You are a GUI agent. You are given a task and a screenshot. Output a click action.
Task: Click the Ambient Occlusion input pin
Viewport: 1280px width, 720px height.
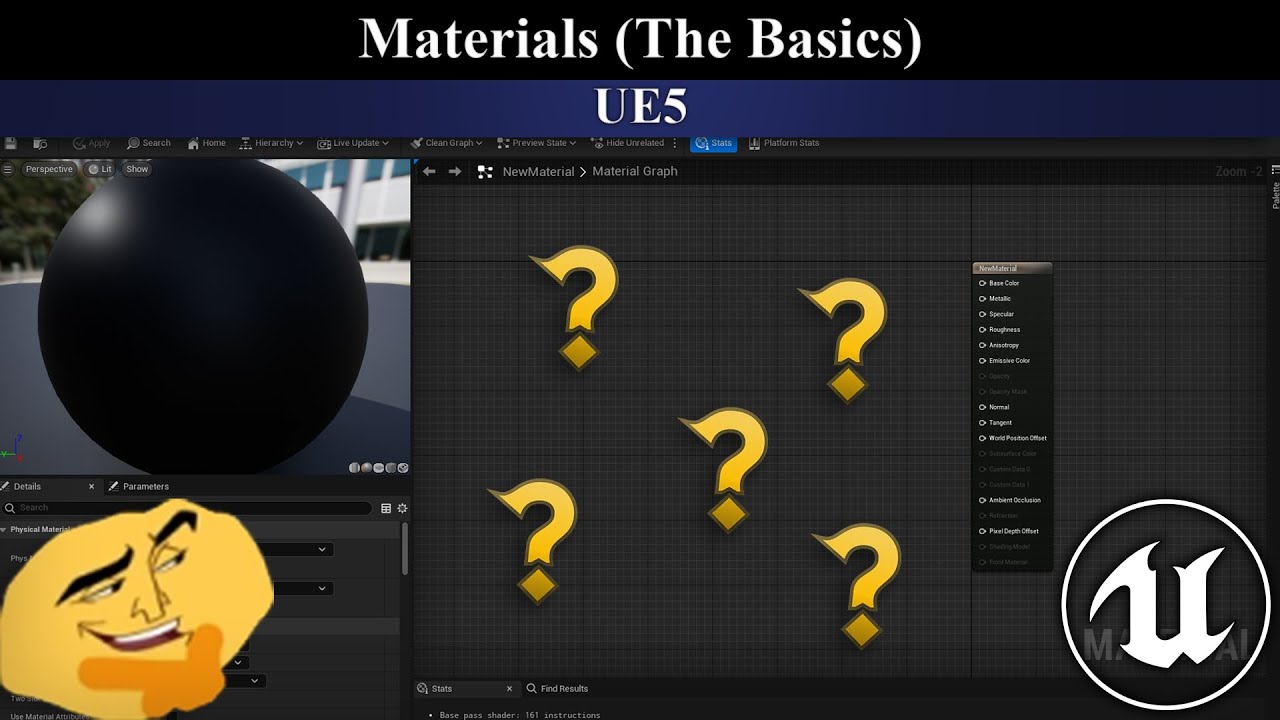[x=983, y=500]
